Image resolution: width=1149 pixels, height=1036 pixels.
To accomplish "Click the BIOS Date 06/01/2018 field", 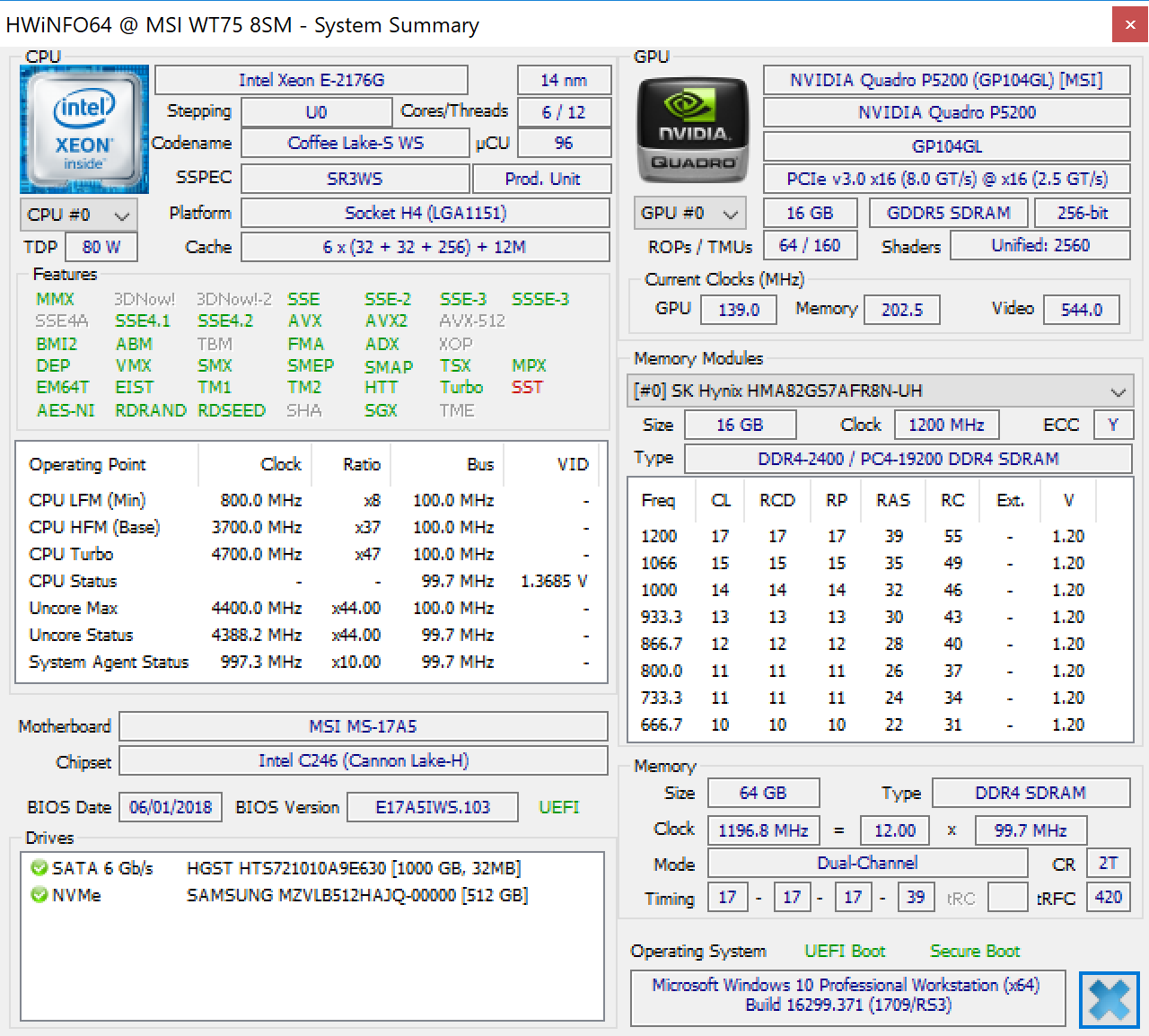I will [x=171, y=807].
